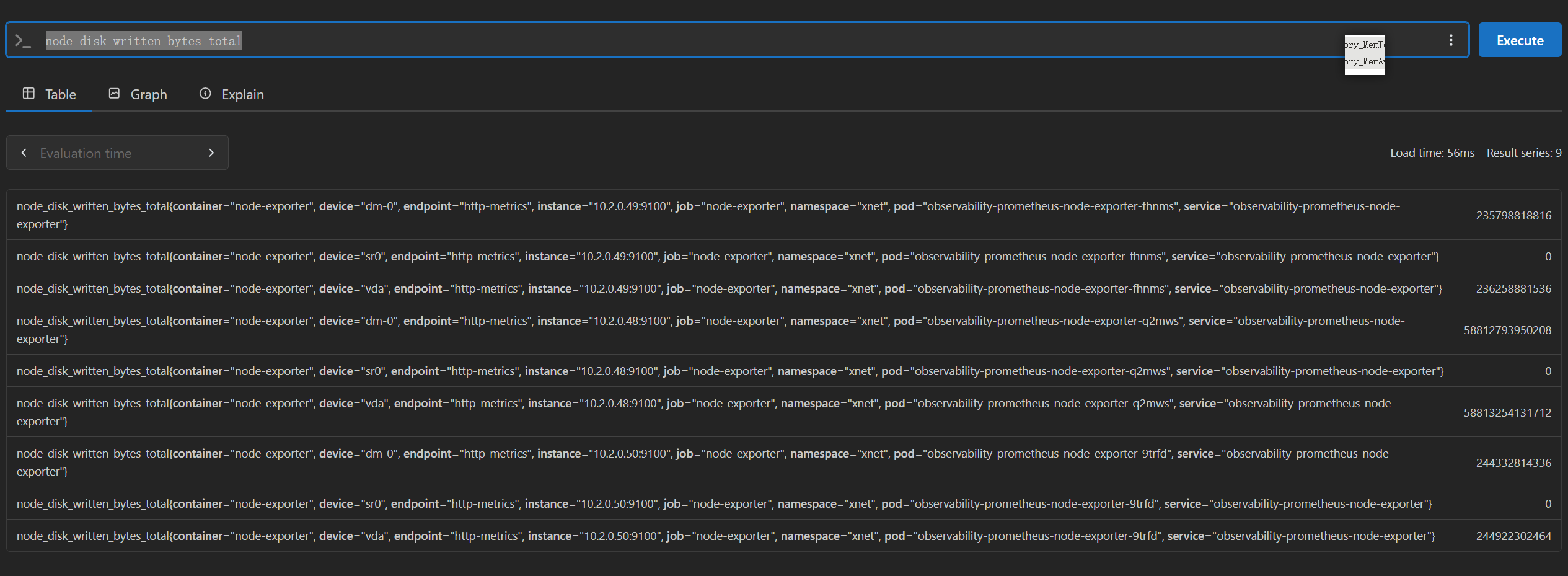Screen dimensions: 1568x576
Task: Select value 235798818816 in first row
Action: click(x=1513, y=216)
